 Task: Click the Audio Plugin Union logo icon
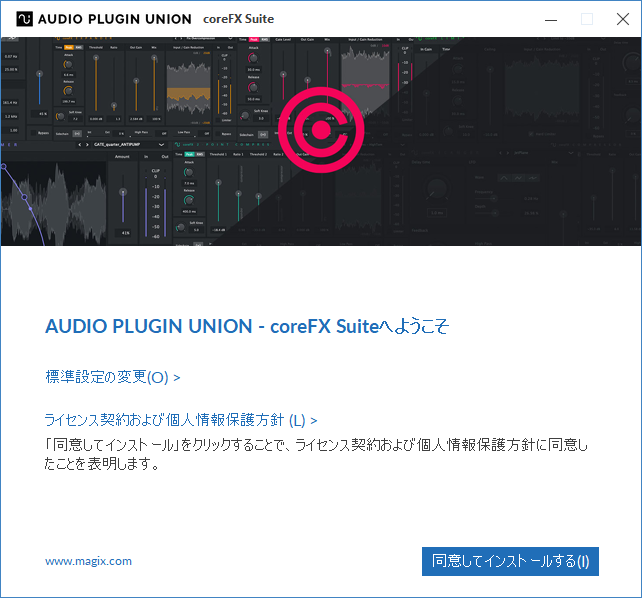(x=24, y=19)
